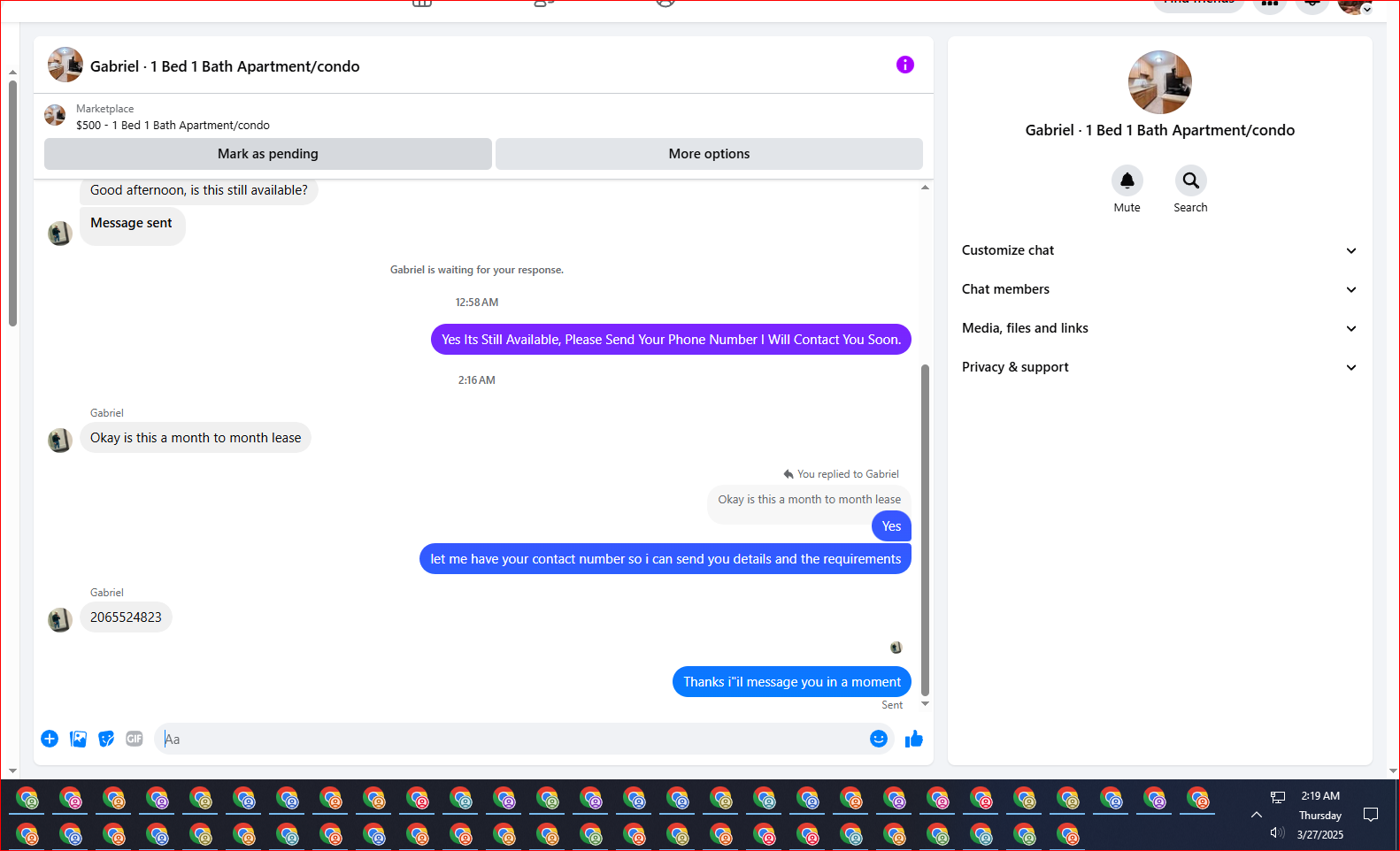Viewport: 1400px width, 851px height.
Task: Mute this conversation with bell icon
Action: point(1127,180)
